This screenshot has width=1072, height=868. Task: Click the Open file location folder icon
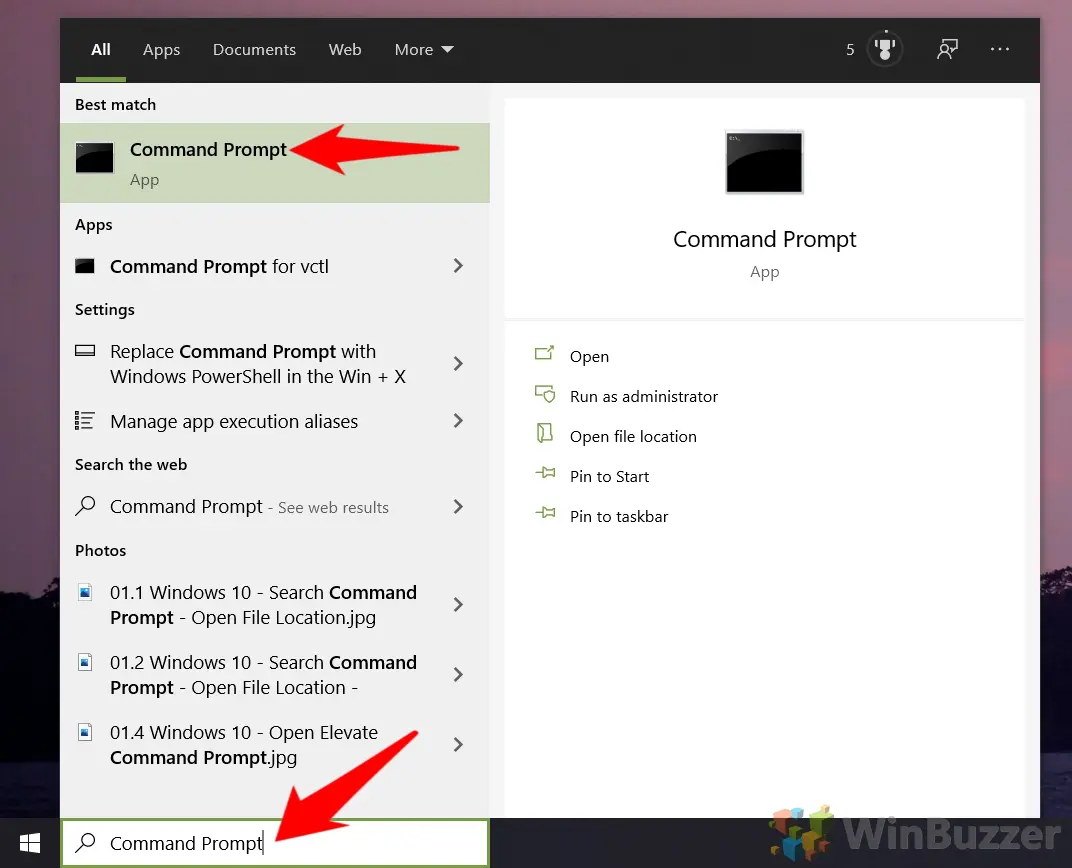[x=544, y=433]
